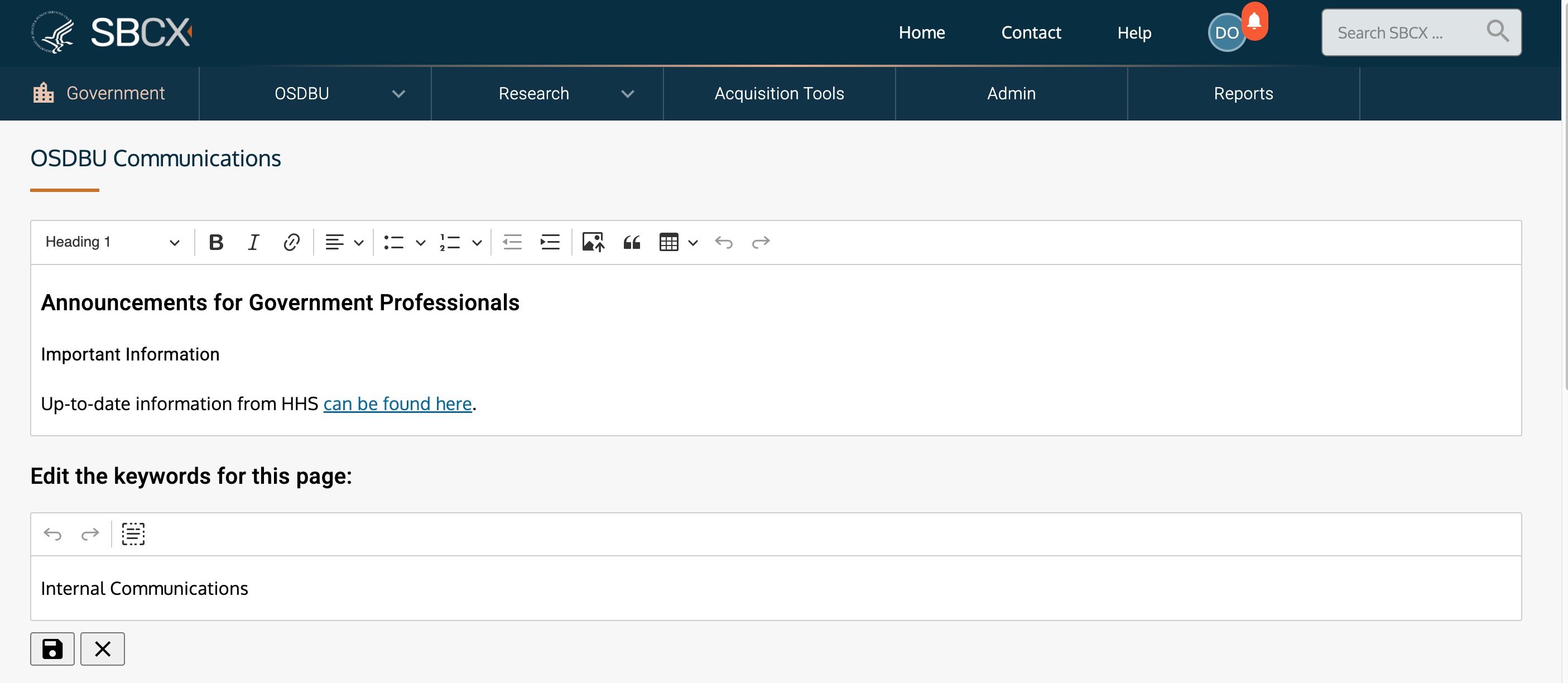
Task: Save the page with disk icon
Action: [52, 649]
